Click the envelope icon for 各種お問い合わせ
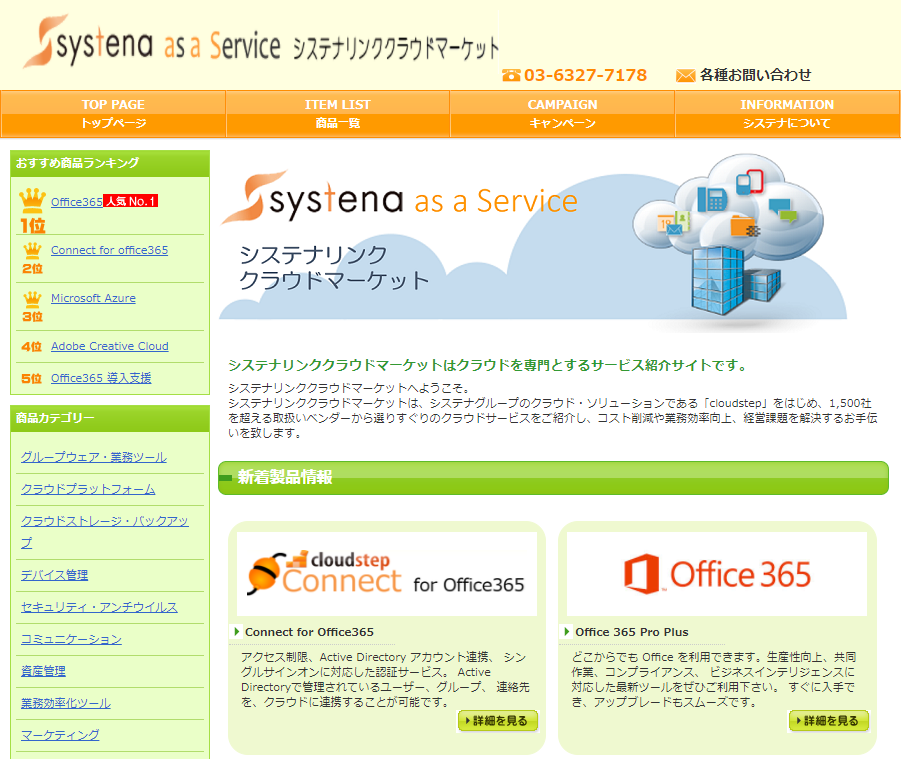The image size is (901, 759). 686,75
